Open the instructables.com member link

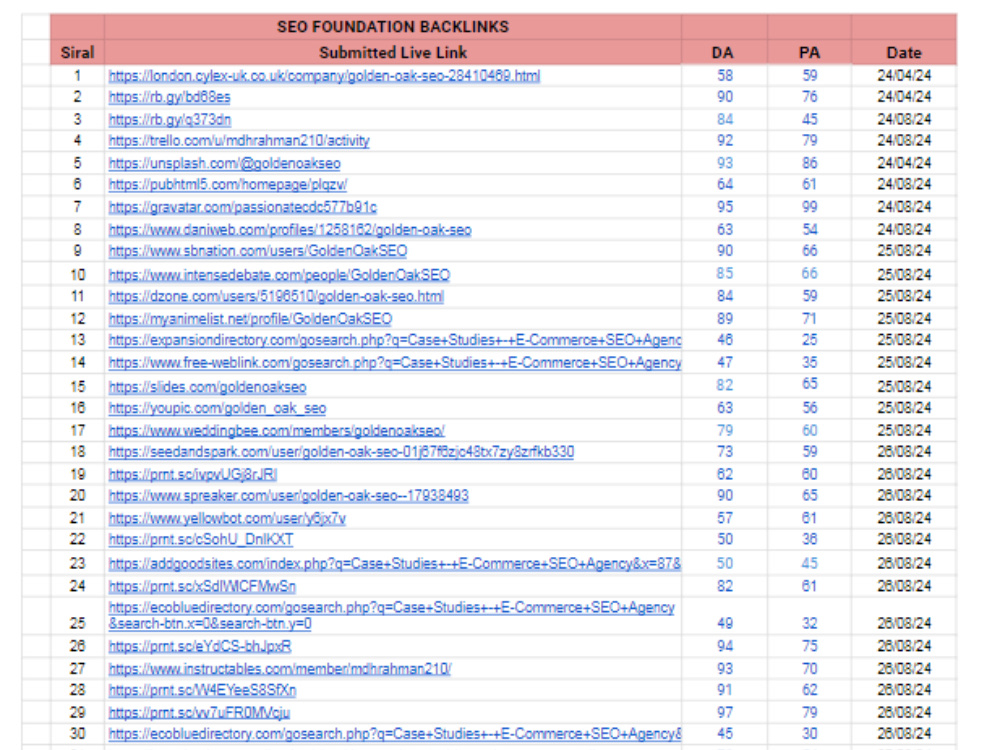(x=280, y=669)
